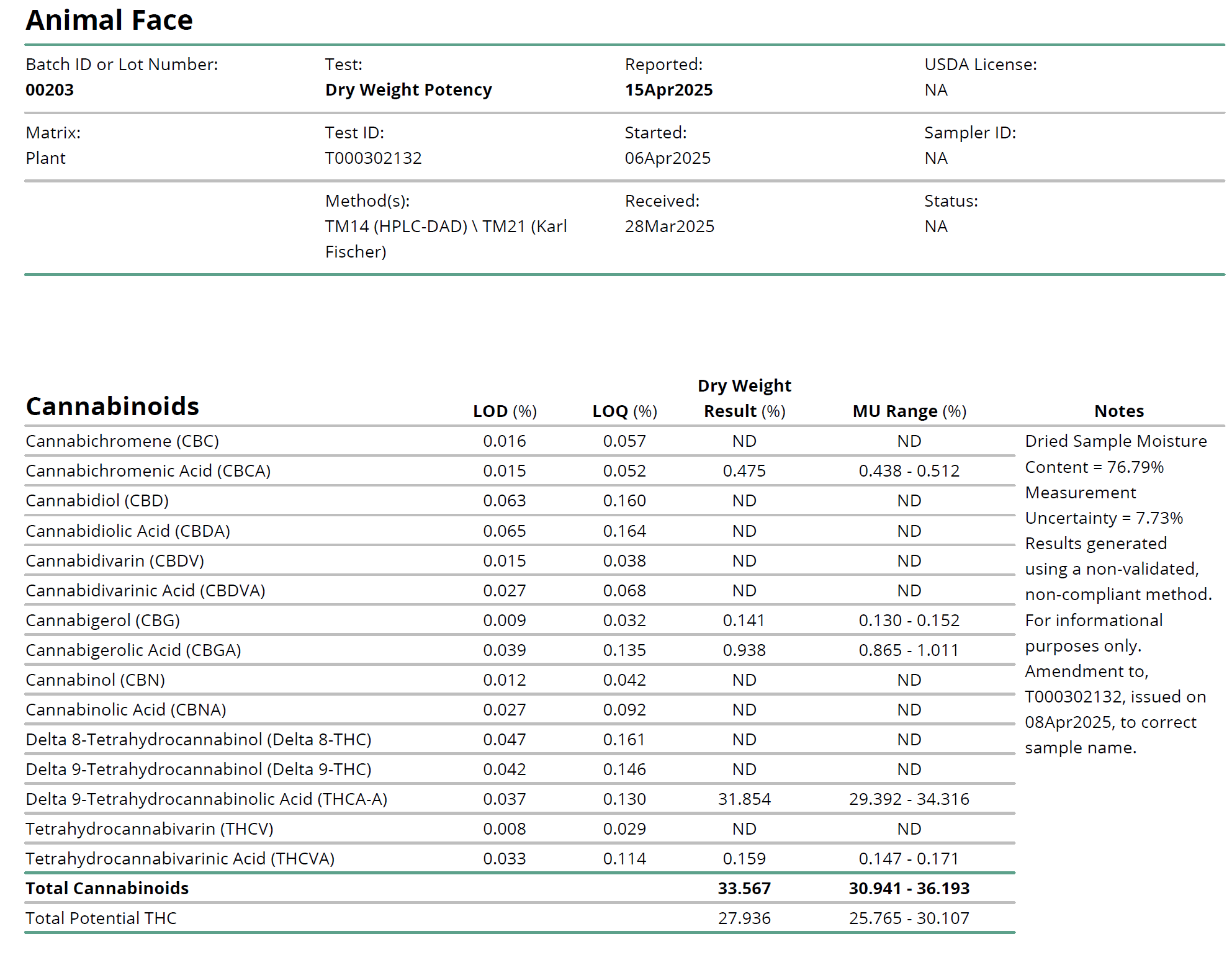The width and height of the screenshot is (1232, 960).
Task: Click the Total Potential THC row label
Action: (x=101, y=918)
